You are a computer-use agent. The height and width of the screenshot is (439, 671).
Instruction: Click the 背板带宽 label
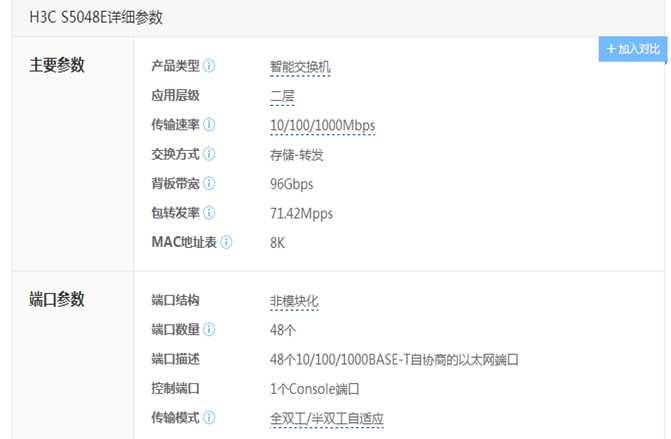coord(175,184)
